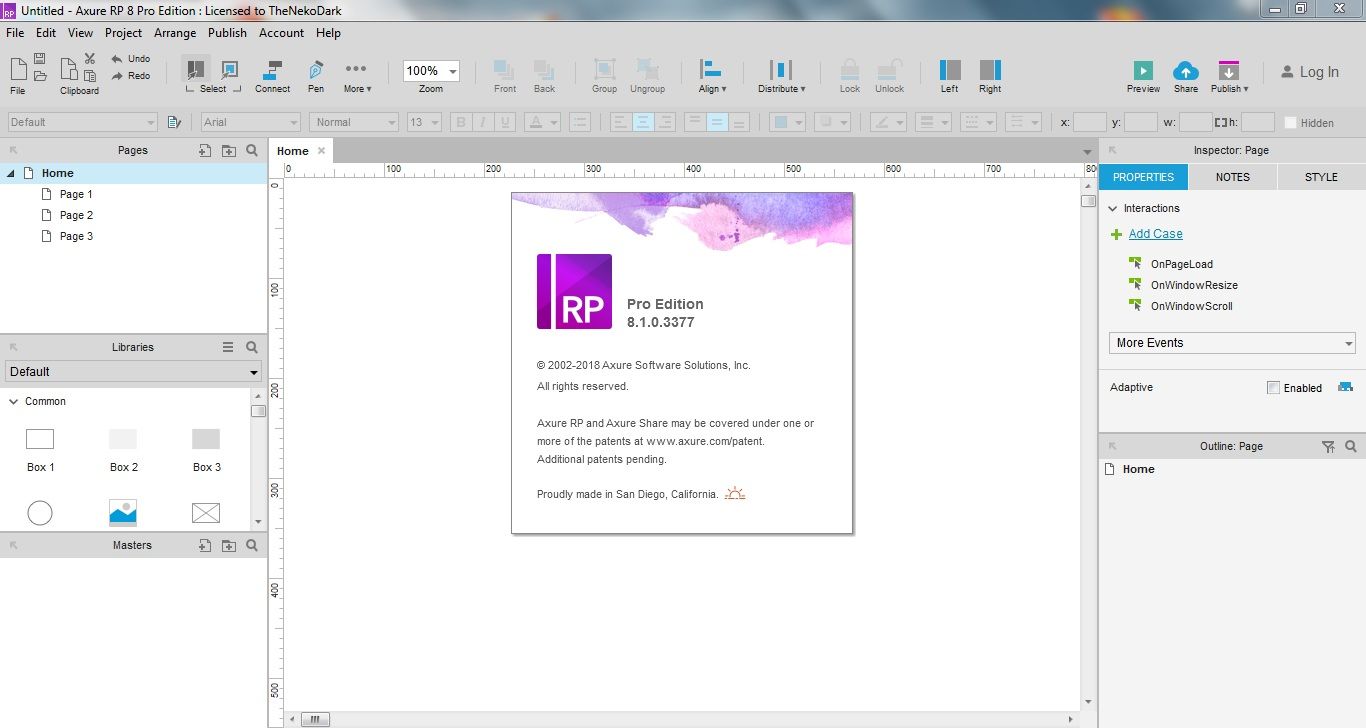Toggle Underline text formatting
The height and width of the screenshot is (728, 1366).
505,122
